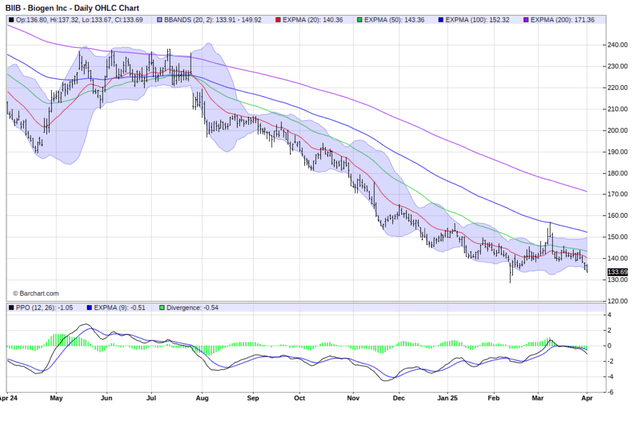This screenshot has width=640, height=431.
Task: Click the blue EXPMA (9) legend swatch
Action: click(89, 308)
